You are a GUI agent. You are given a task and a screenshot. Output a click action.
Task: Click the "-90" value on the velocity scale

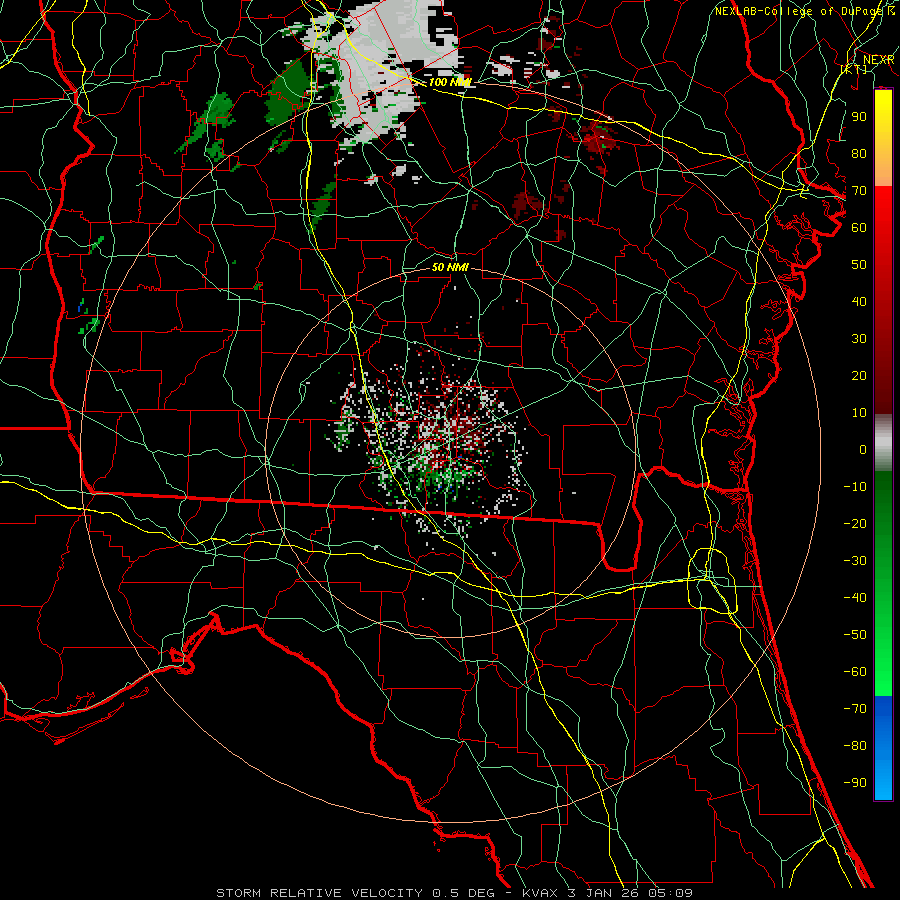(x=855, y=782)
